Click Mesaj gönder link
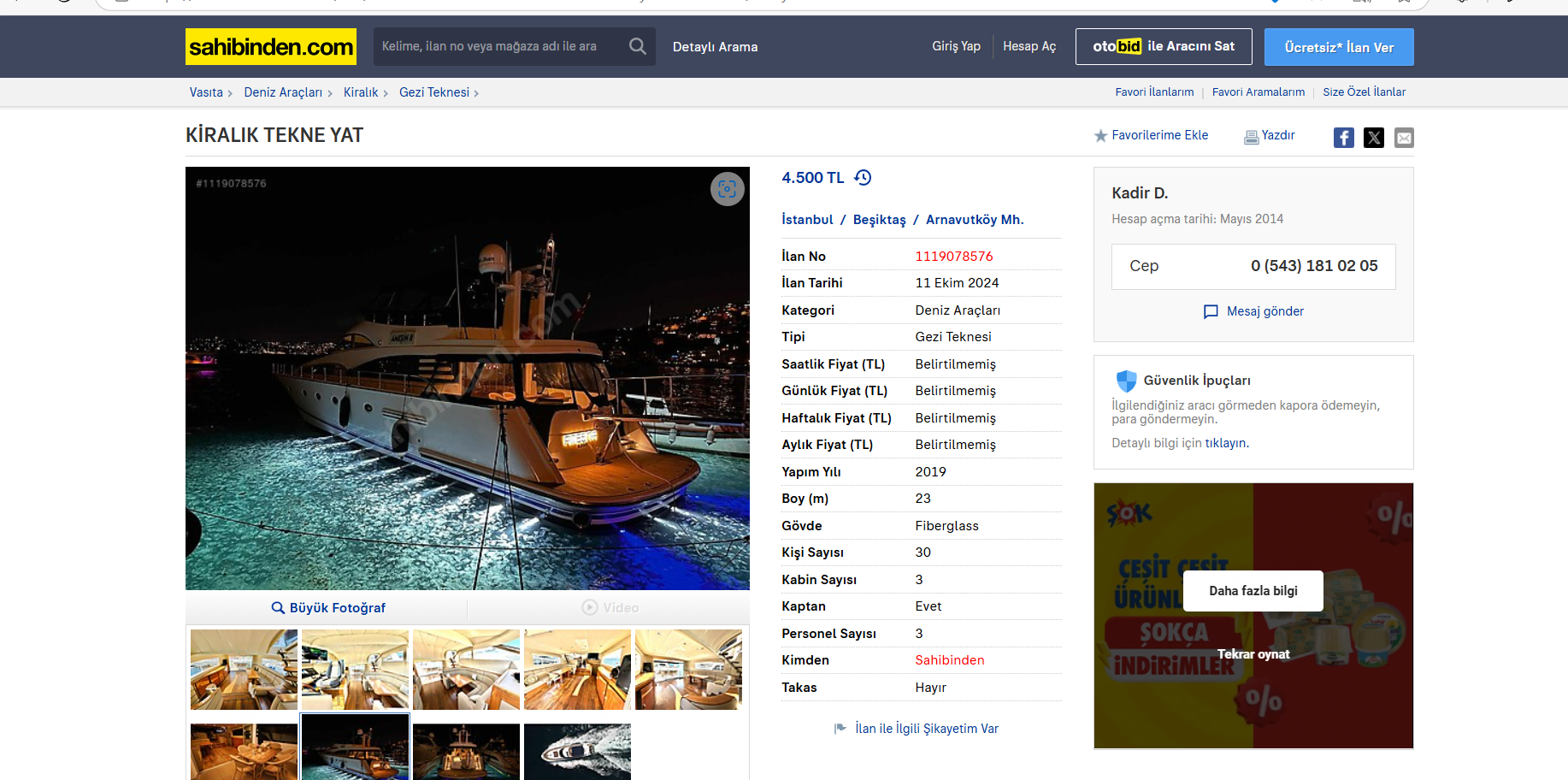 (1265, 311)
